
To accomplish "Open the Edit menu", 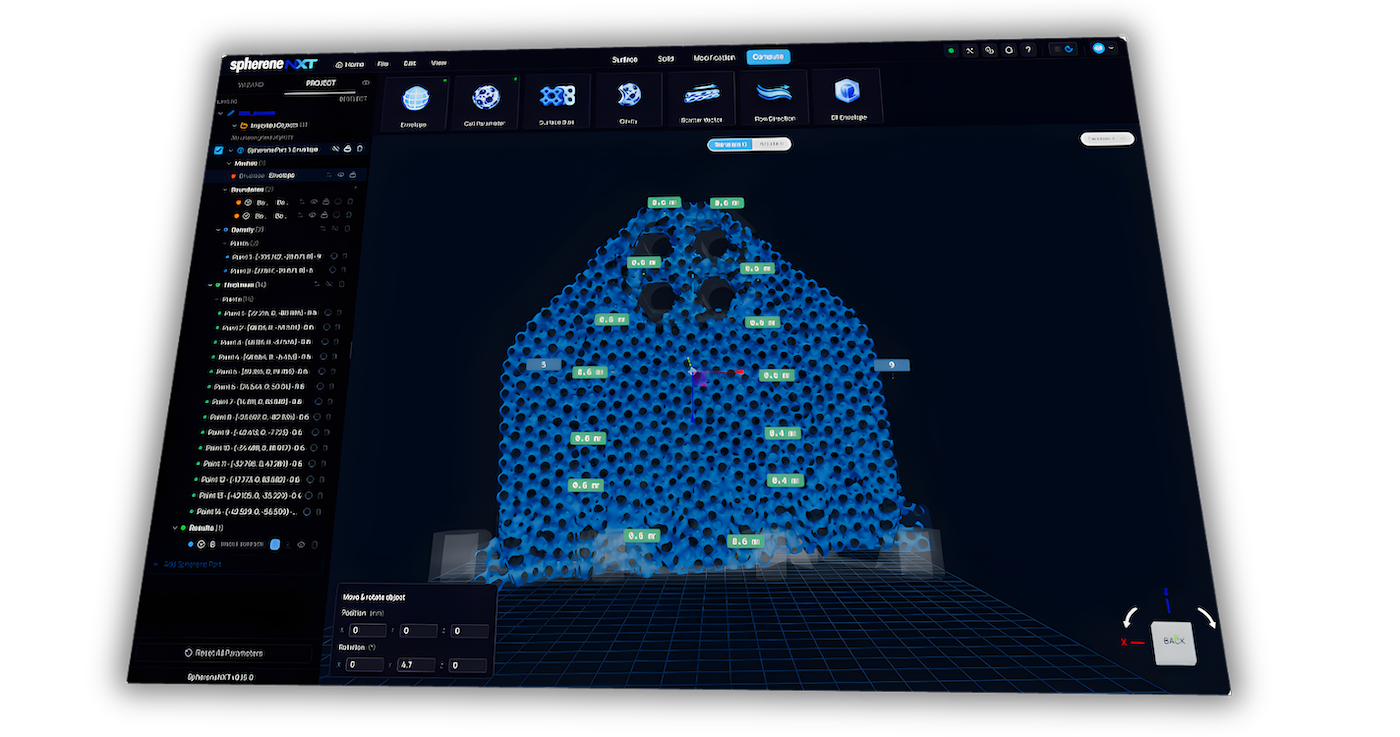I will [409, 63].
